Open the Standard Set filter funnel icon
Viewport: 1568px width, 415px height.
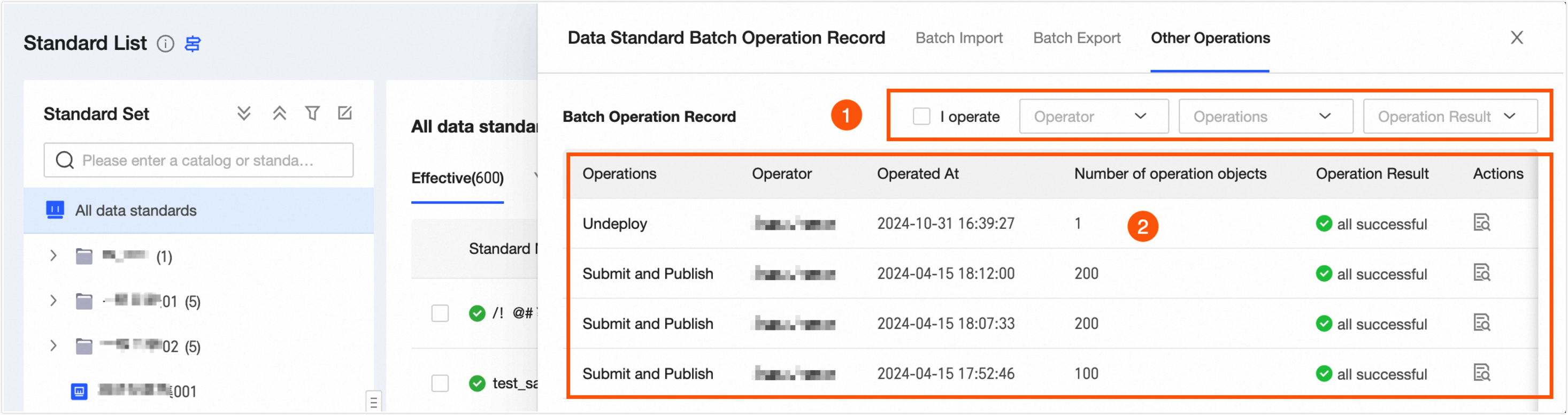(x=312, y=113)
